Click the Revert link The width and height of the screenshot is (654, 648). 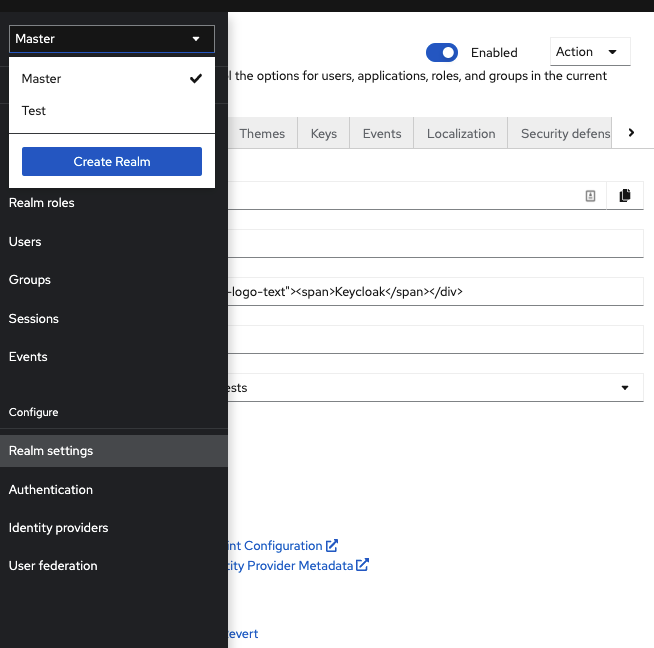tap(242, 634)
